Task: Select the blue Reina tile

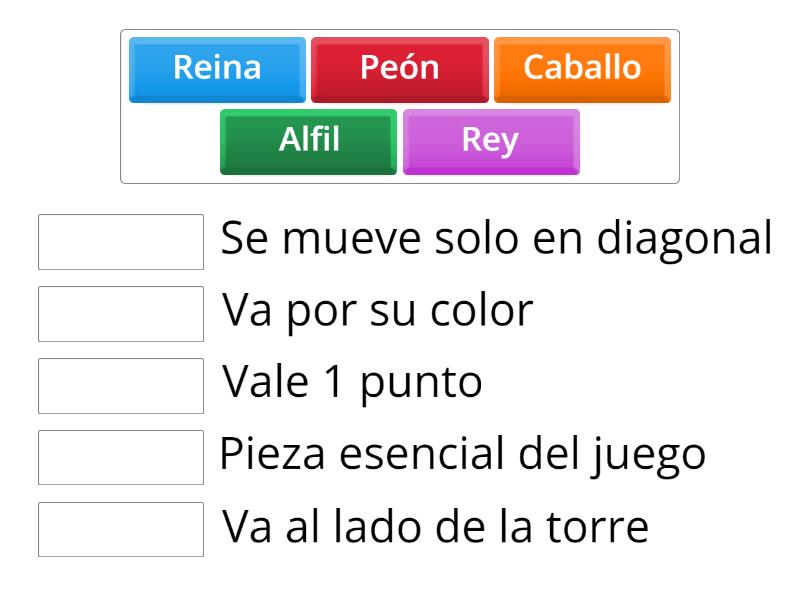Action: 217,69
